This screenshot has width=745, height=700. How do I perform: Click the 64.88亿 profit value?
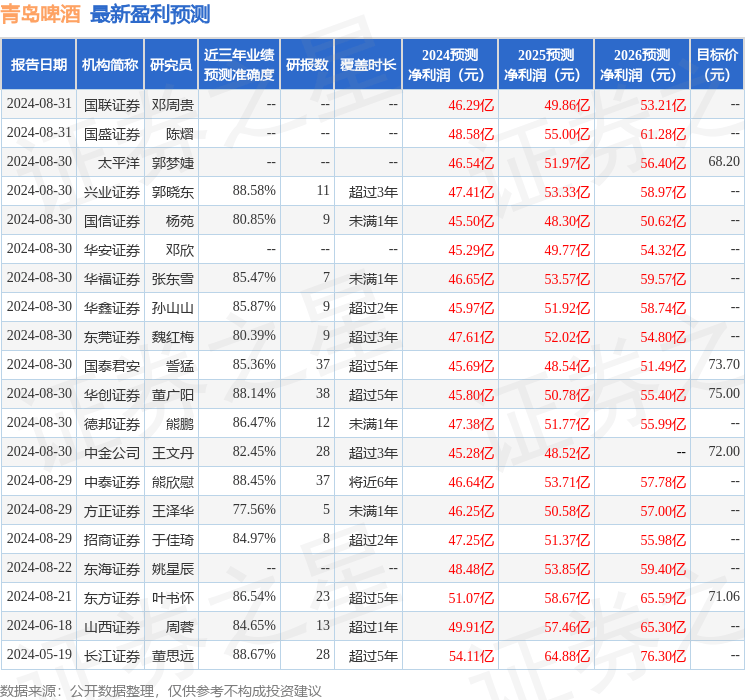point(567,656)
